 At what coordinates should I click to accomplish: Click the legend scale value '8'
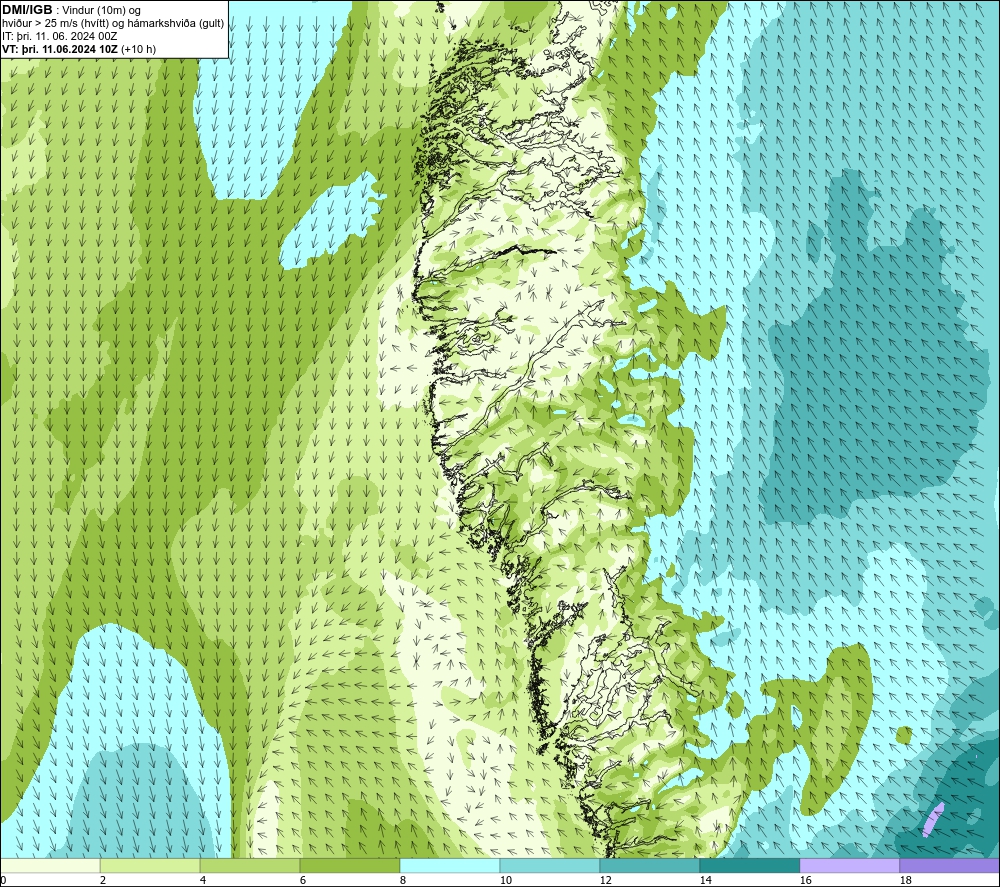403,881
